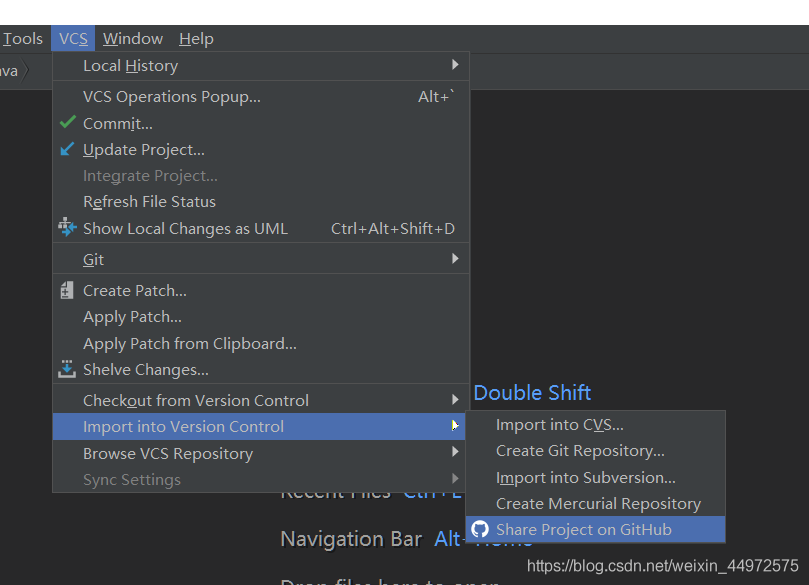Image resolution: width=809 pixels, height=585 pixels.
Task: Click the Shelve Changes download icon
Action: pos(67,369)
